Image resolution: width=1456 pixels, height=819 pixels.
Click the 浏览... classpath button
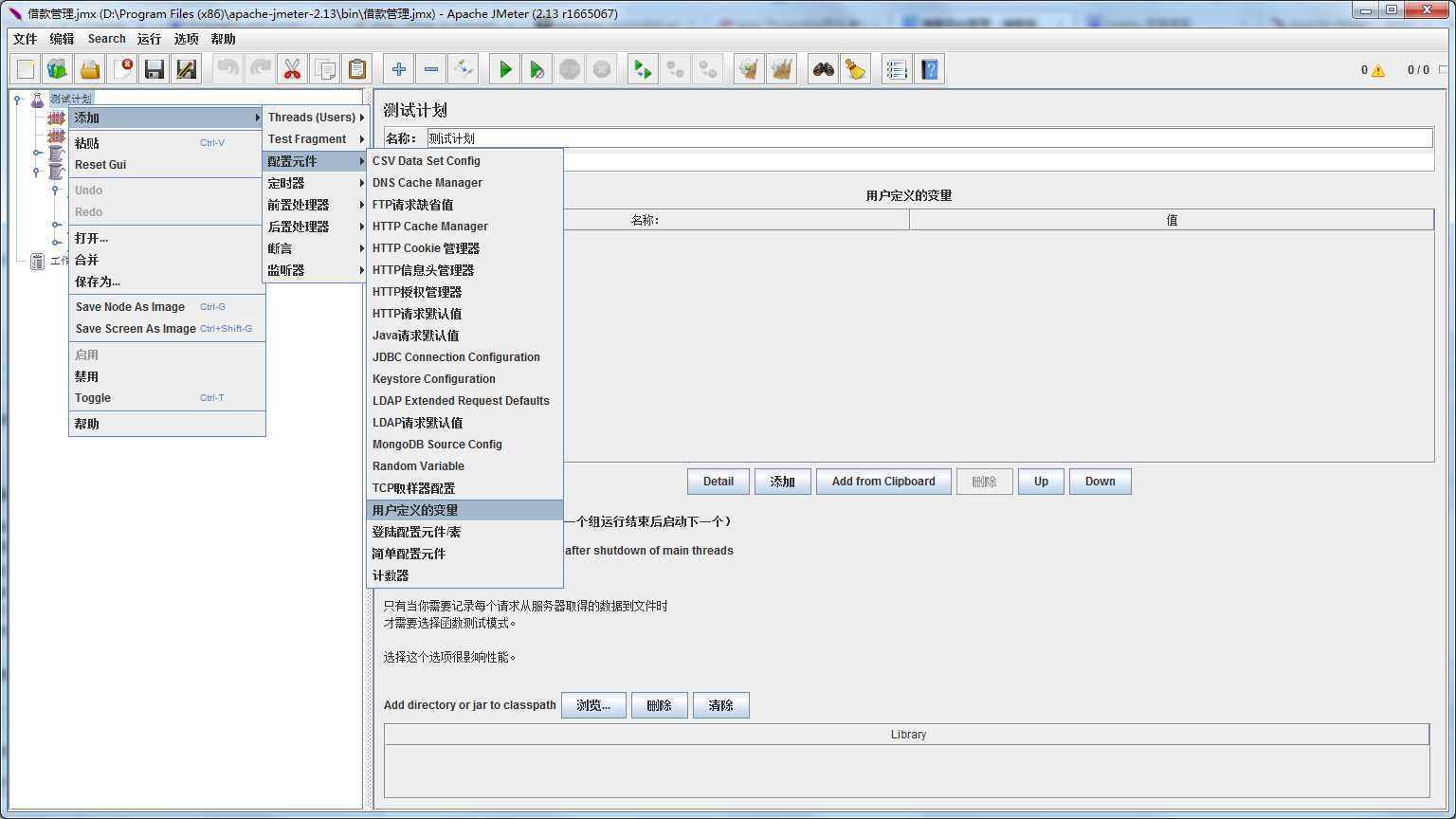point(593,705)
